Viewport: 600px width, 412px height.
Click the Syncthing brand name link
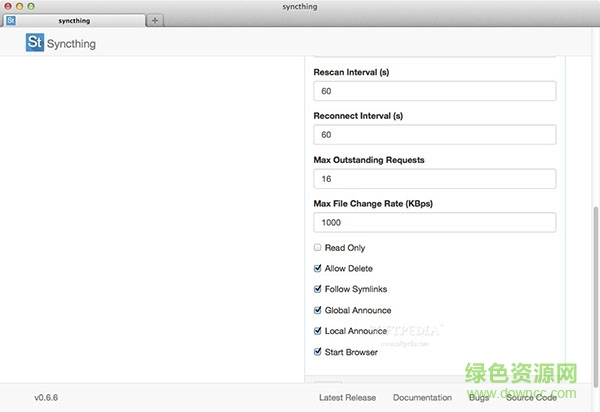pyautogui.click(x=71, y=44)
